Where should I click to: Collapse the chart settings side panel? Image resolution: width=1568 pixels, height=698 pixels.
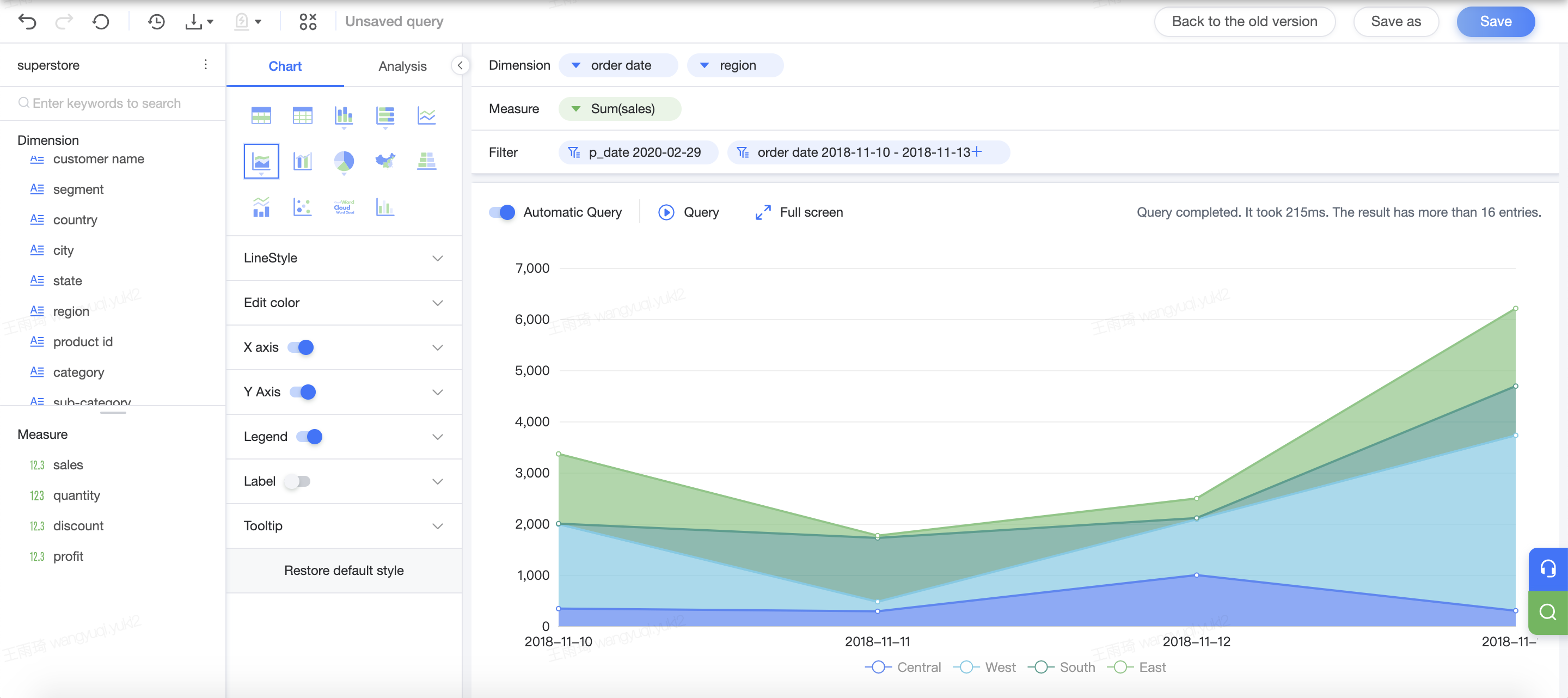tap(460, 65)
